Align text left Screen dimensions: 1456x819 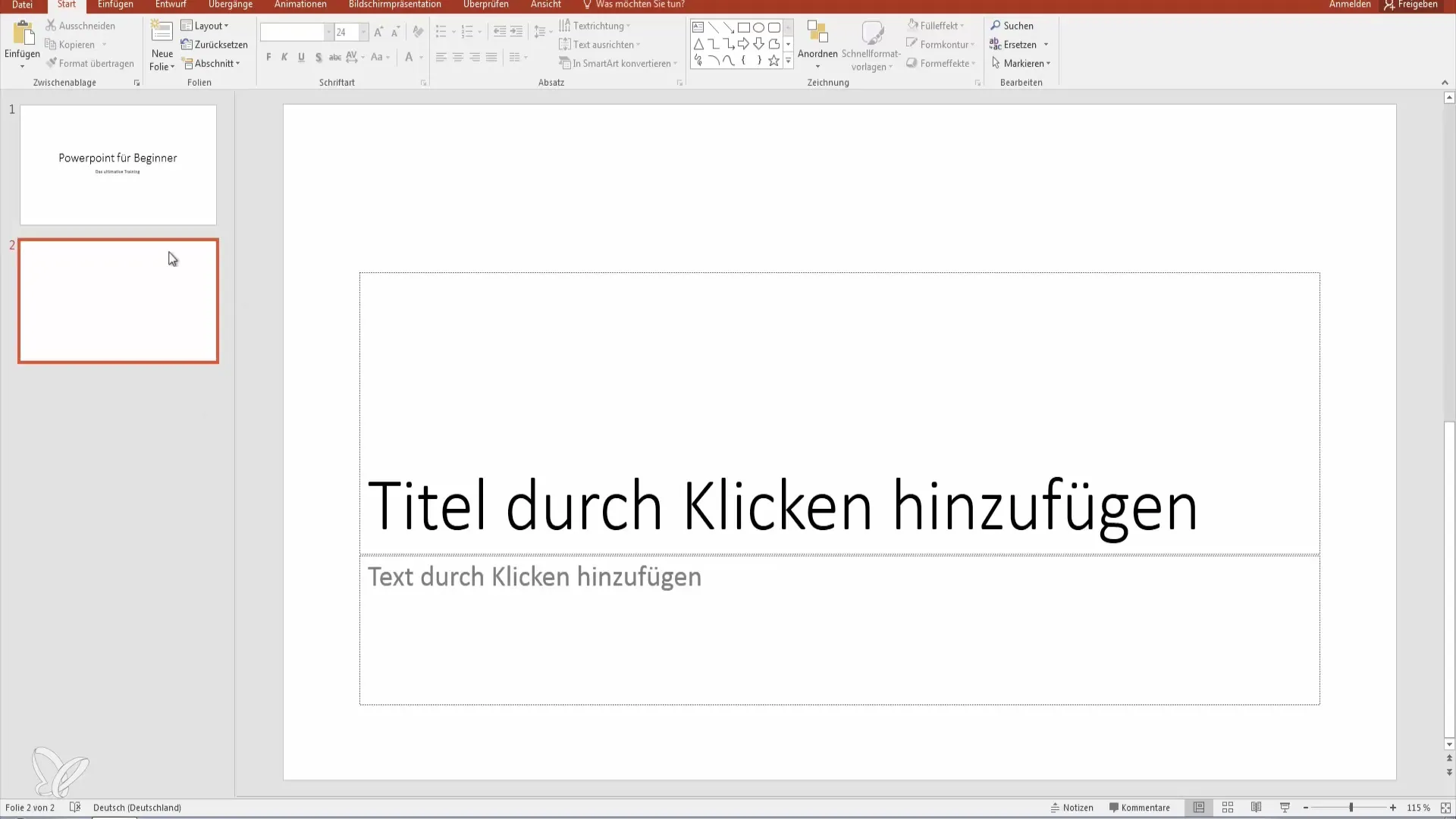tap(441, 57)
